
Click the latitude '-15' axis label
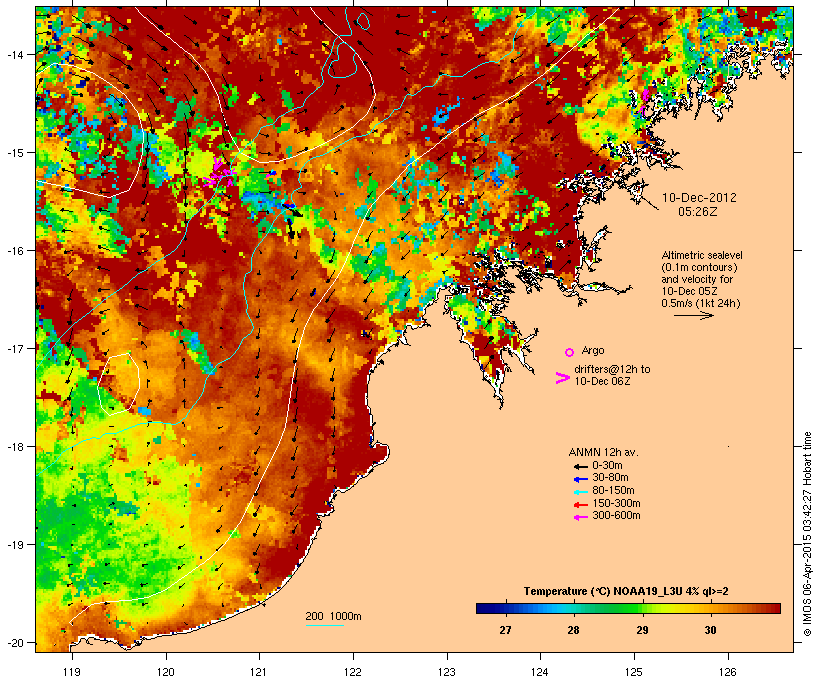click(x=15, y=153)
